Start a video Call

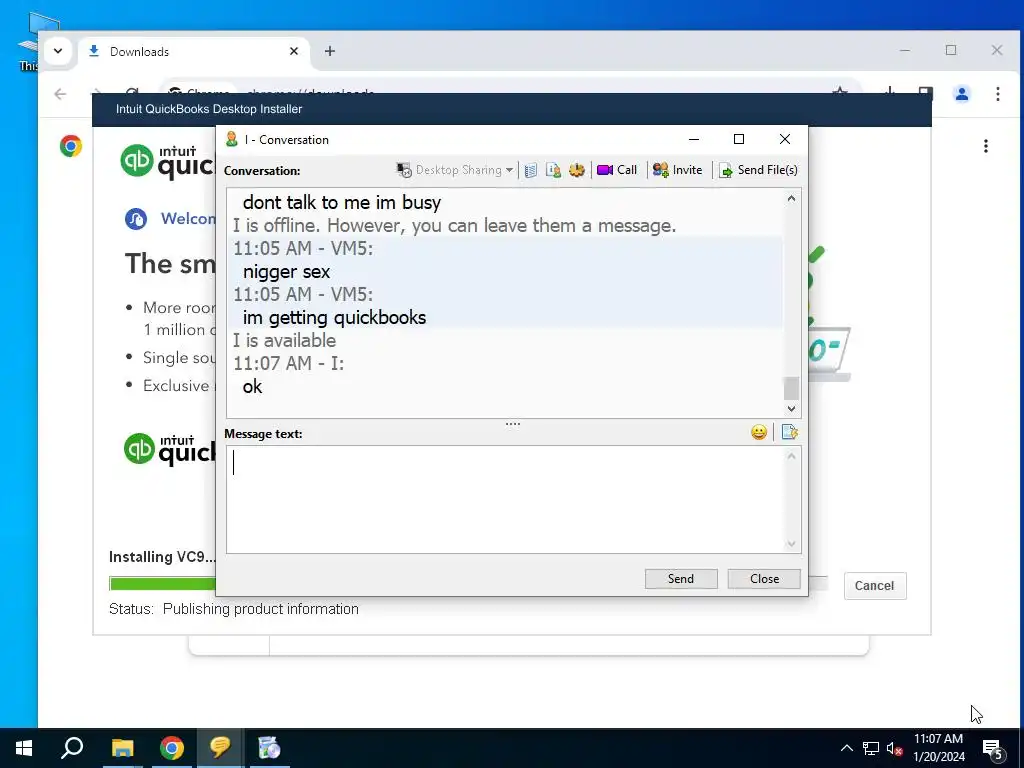point(617,170)
